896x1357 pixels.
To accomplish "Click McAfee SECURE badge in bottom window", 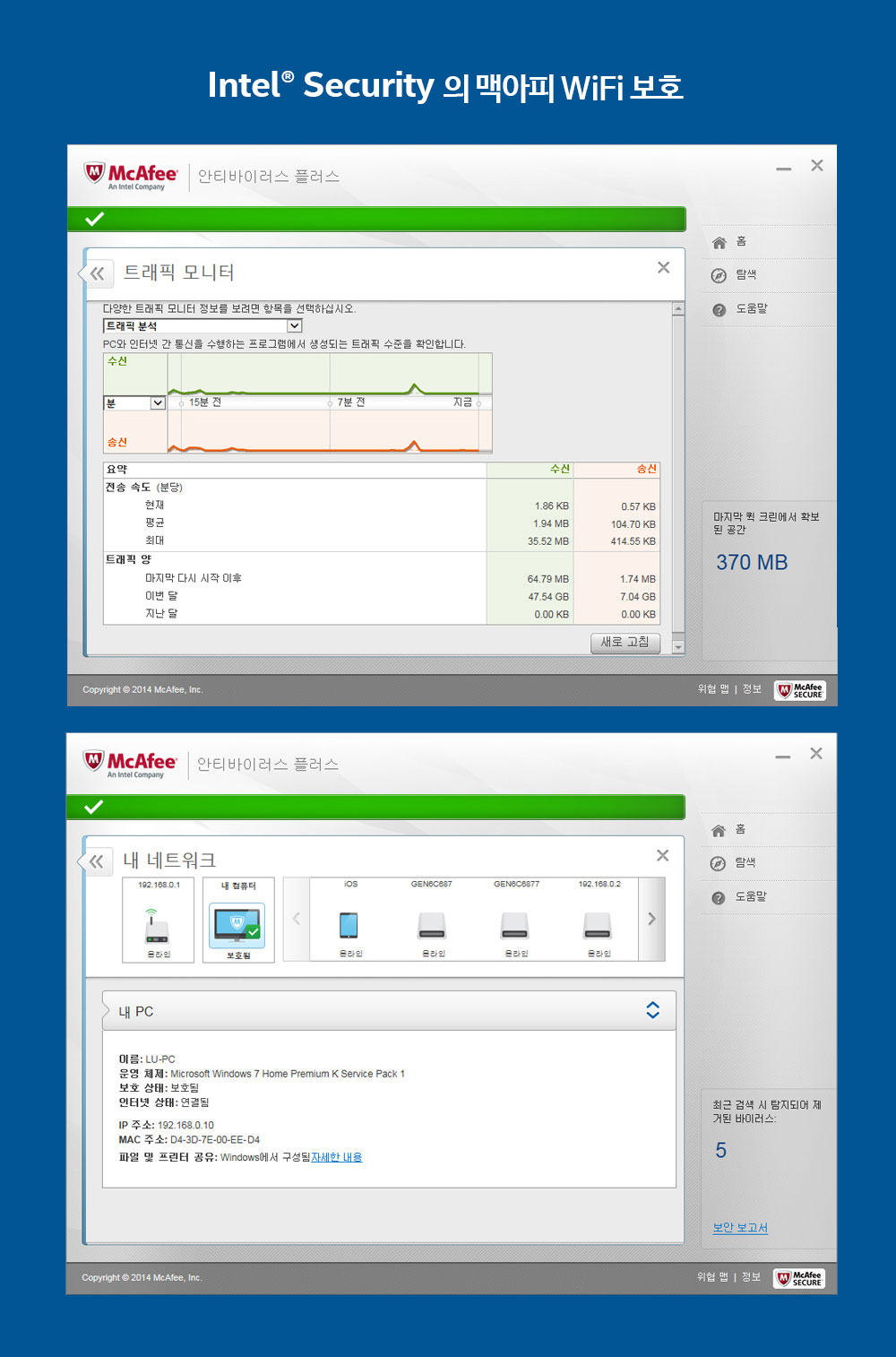I will point(799,1278).
